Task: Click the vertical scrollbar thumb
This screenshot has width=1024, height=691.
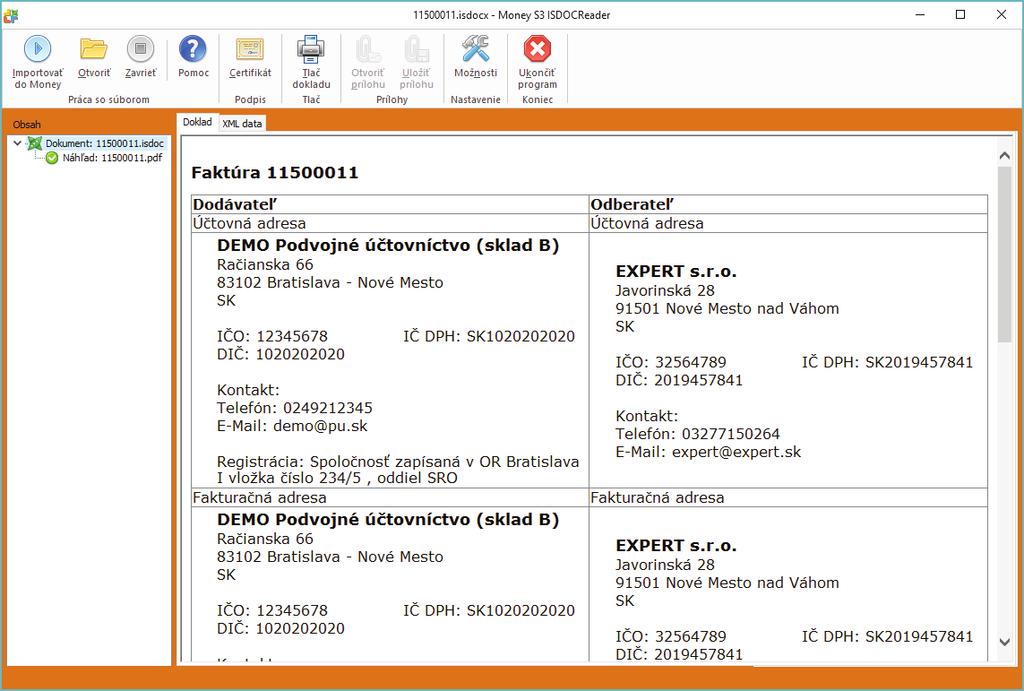Action: point(1004,254)
